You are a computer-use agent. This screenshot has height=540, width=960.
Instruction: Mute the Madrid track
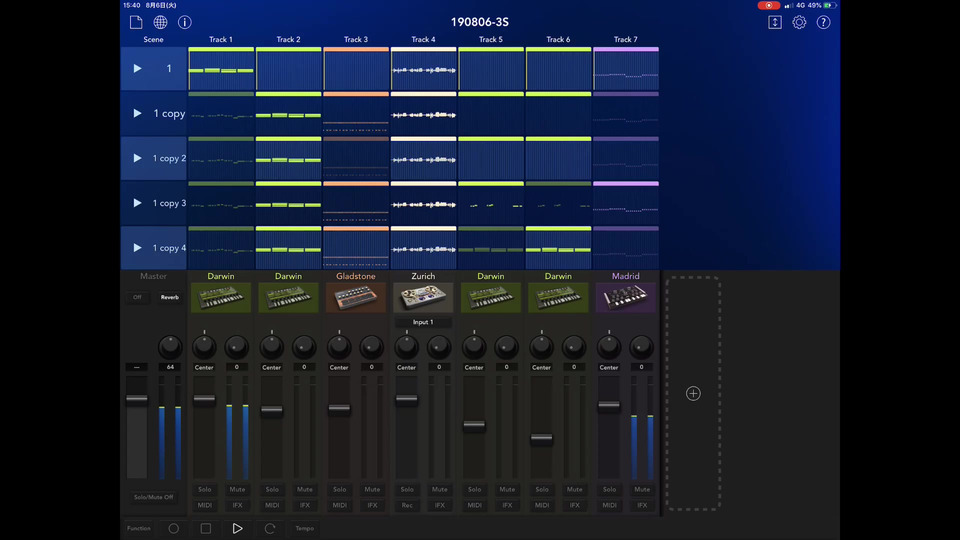click(642, 489)
